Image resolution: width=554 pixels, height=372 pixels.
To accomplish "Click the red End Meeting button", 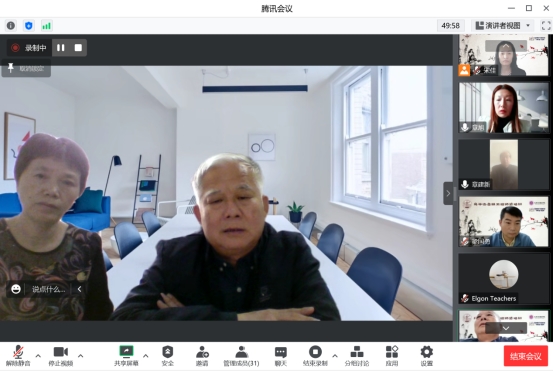I will [x=526, y=356].
